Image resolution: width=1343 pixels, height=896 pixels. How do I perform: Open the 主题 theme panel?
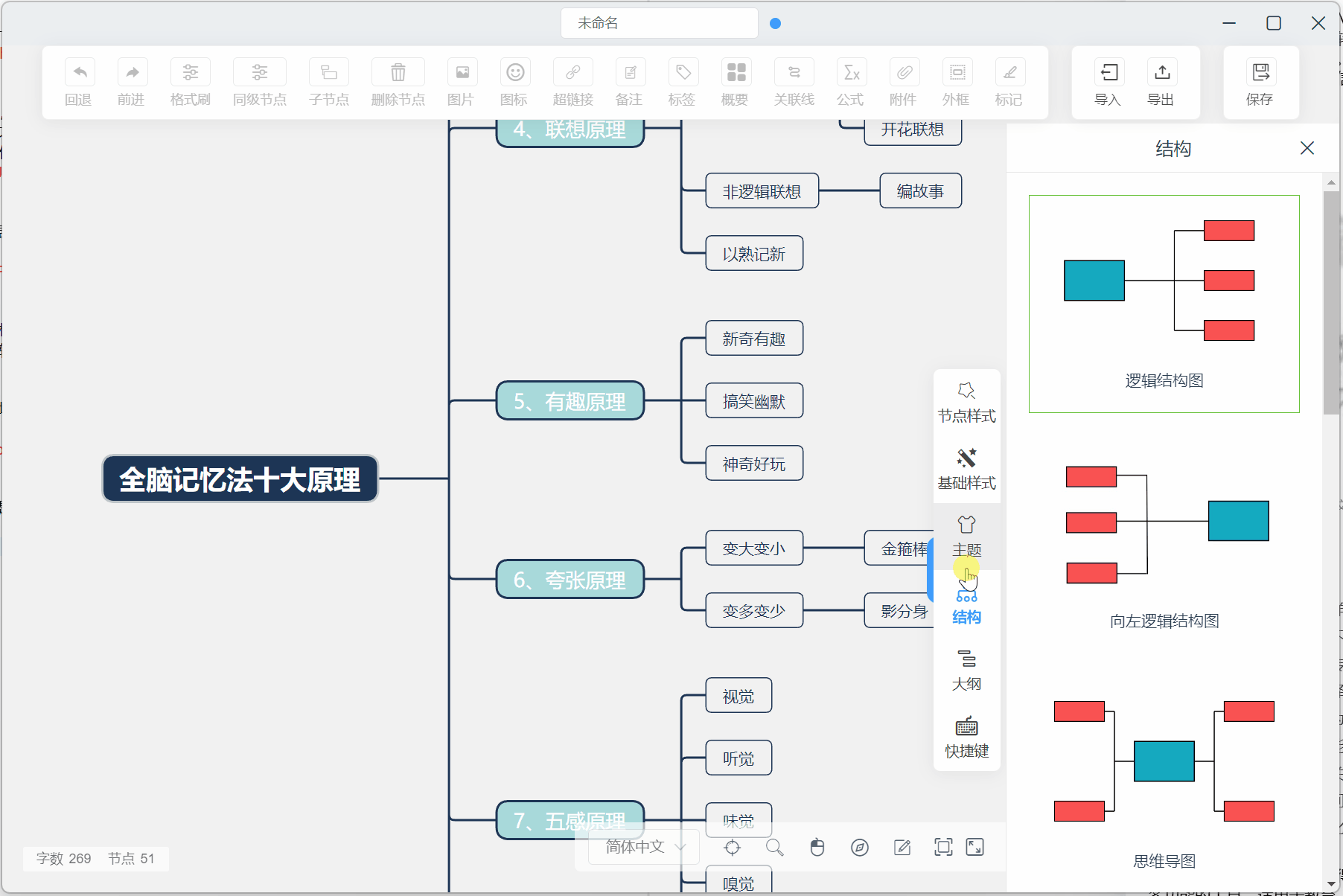coord(966,537)
